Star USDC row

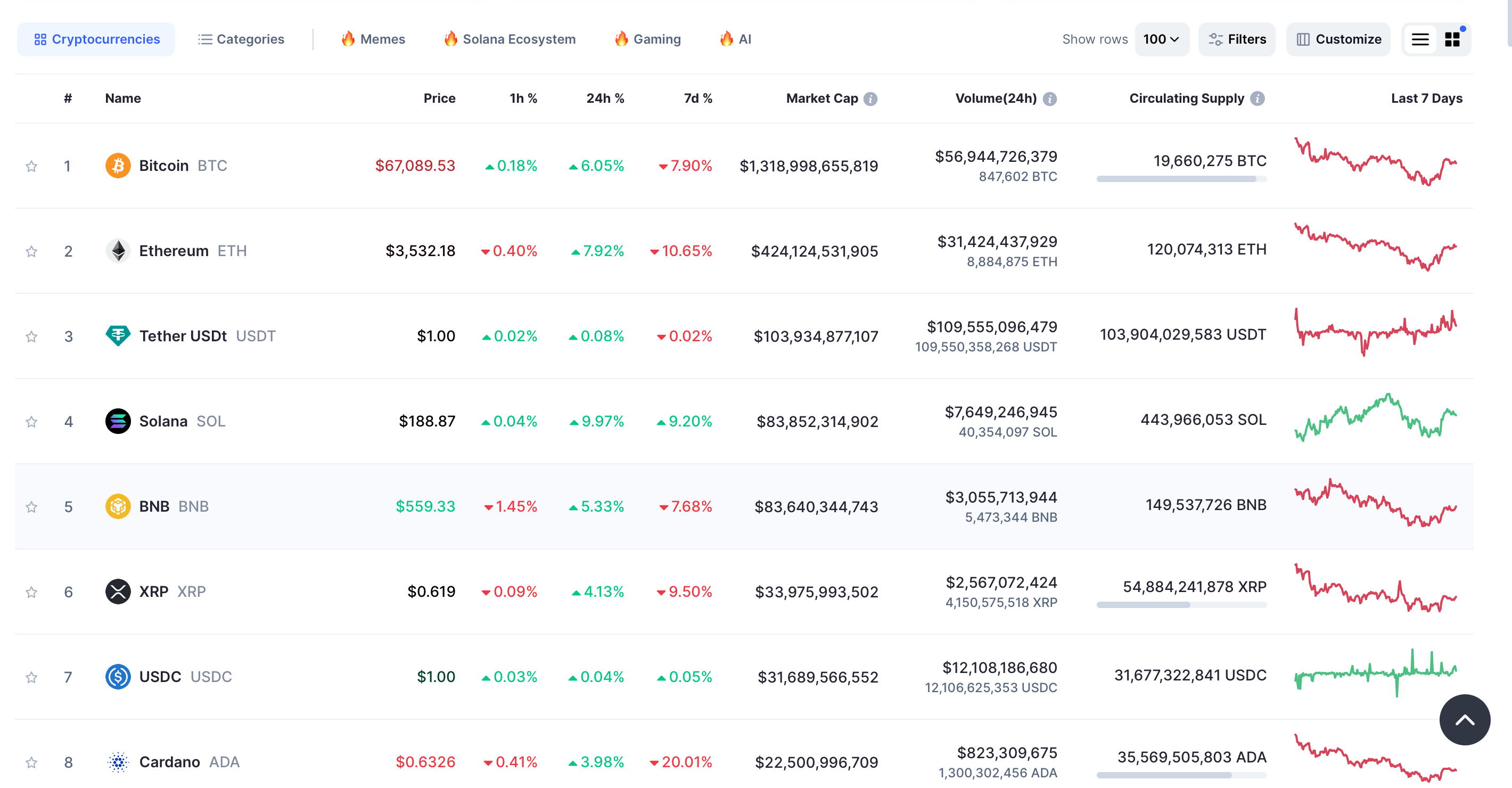(32, 677)
